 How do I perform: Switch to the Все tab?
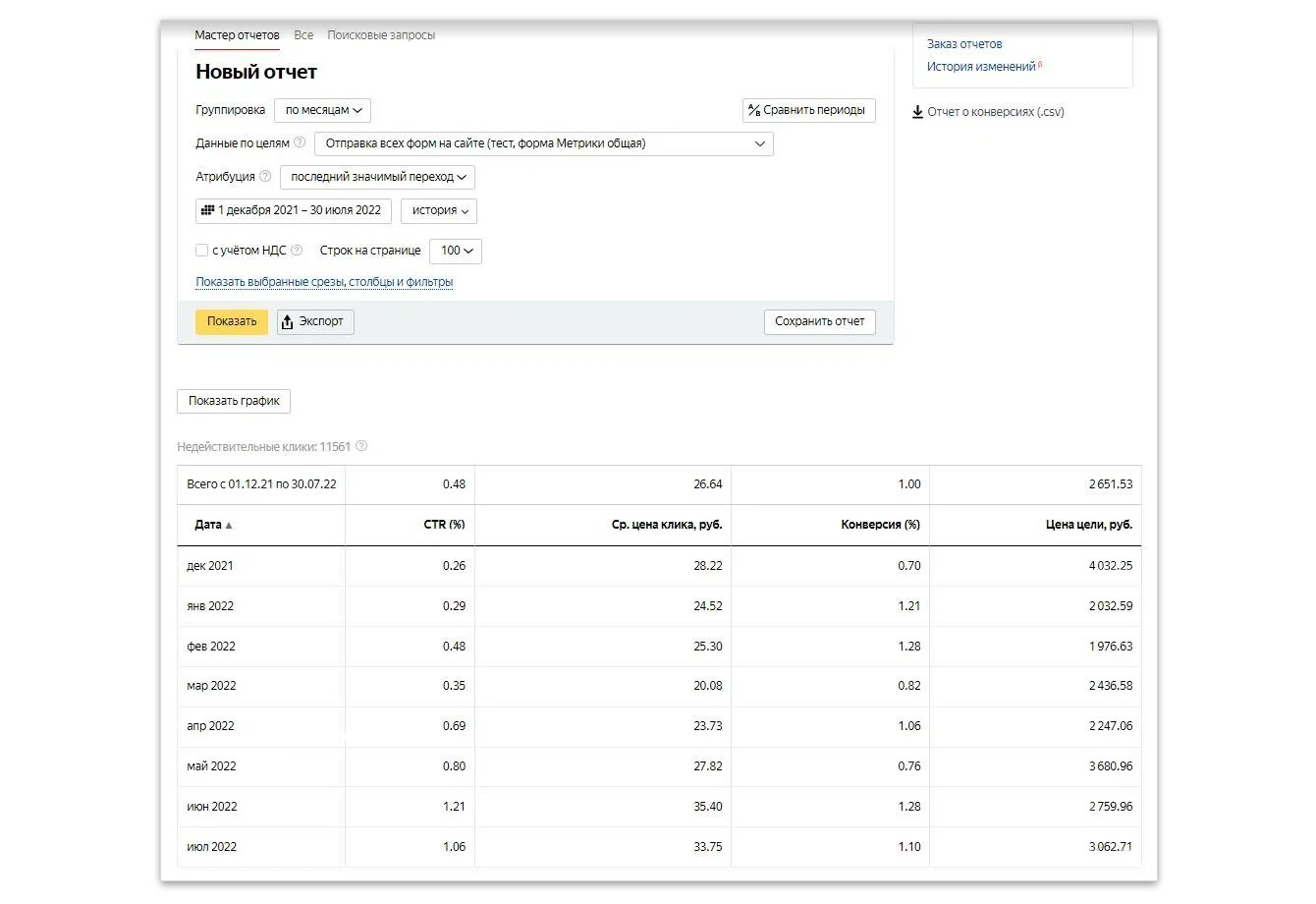click(303, 35)
